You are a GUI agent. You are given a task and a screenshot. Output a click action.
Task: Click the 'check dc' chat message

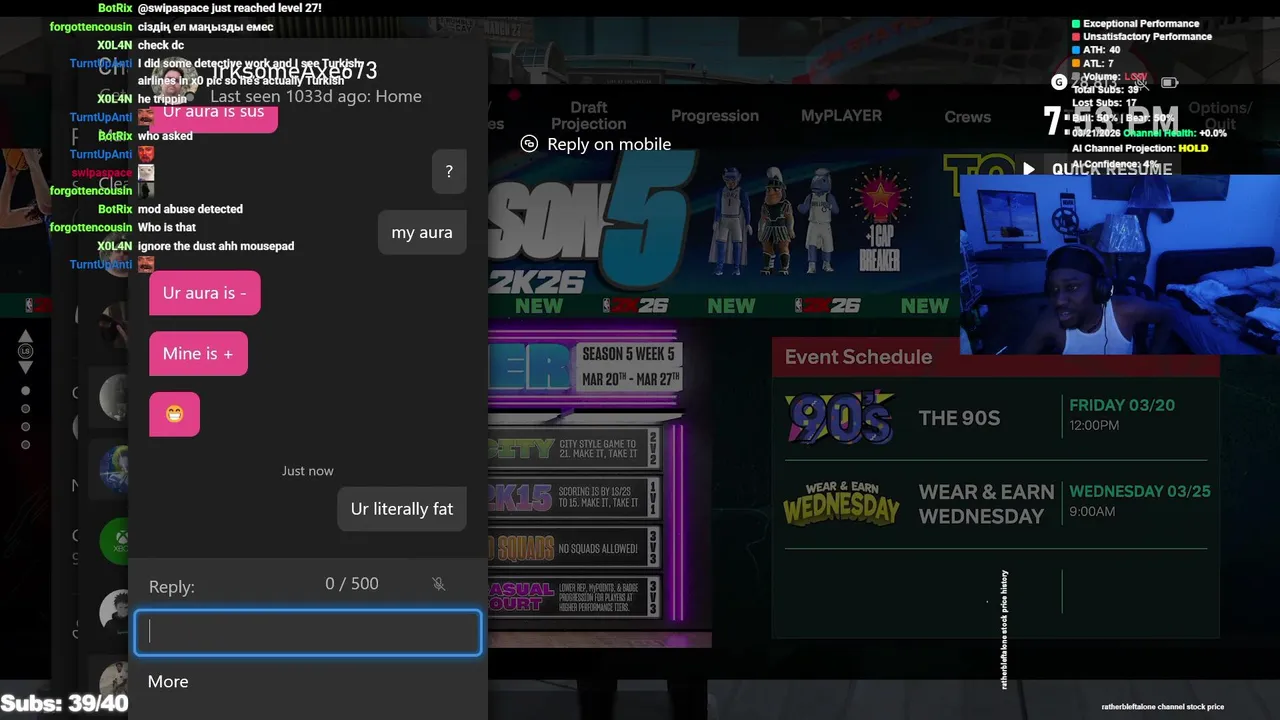tap(161, 45)
